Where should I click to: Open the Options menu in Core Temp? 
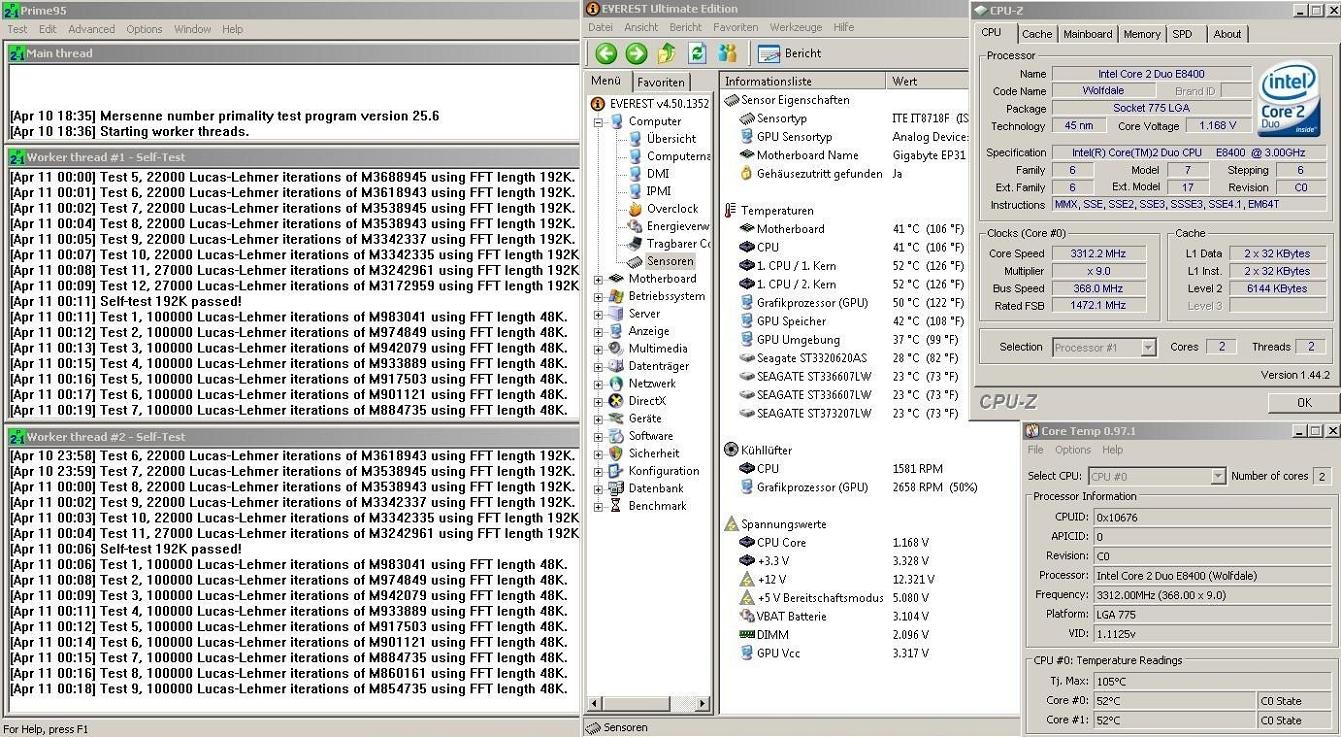tap(1073, 450)
